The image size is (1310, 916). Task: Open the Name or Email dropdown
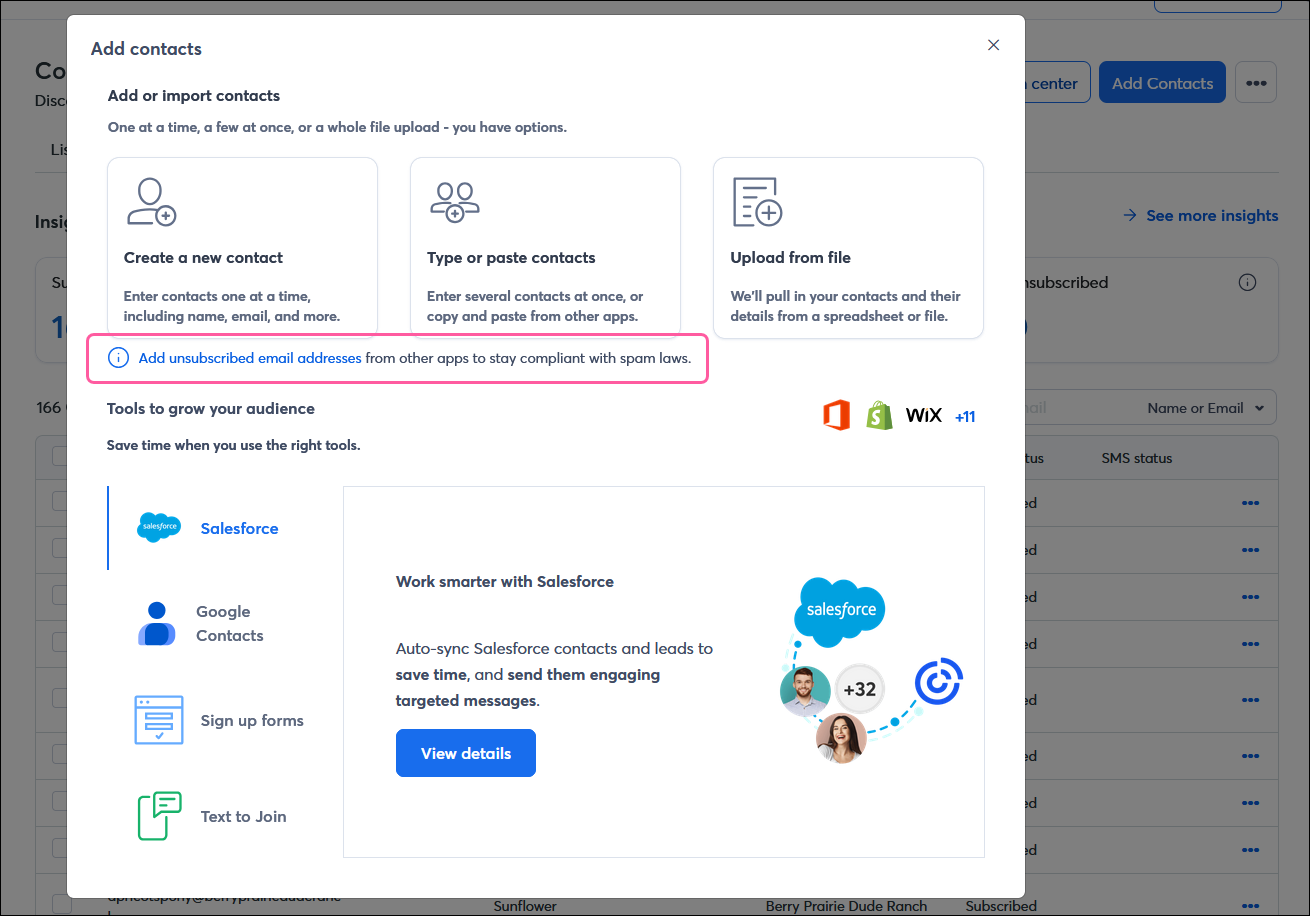click(x=1205, y=408)
